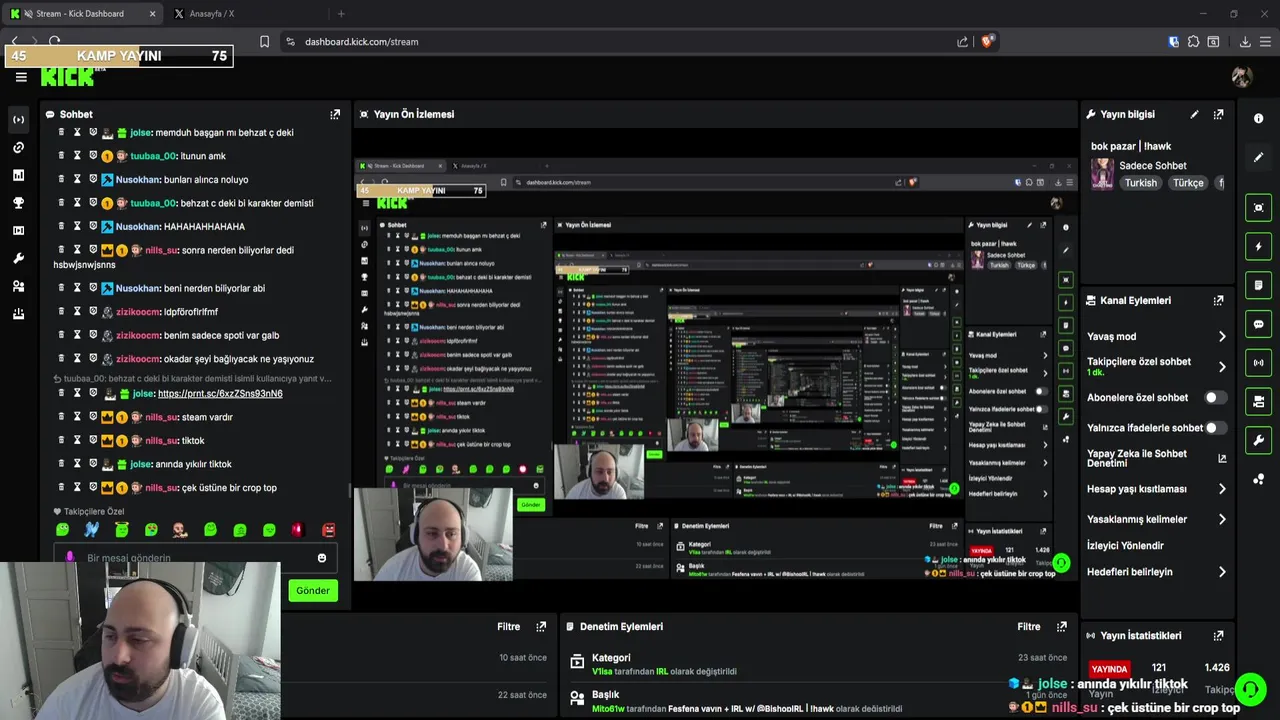Open the analytics chart icon in left sidebar
This screenshot has width=1280, height=720.
coord(19,175)
